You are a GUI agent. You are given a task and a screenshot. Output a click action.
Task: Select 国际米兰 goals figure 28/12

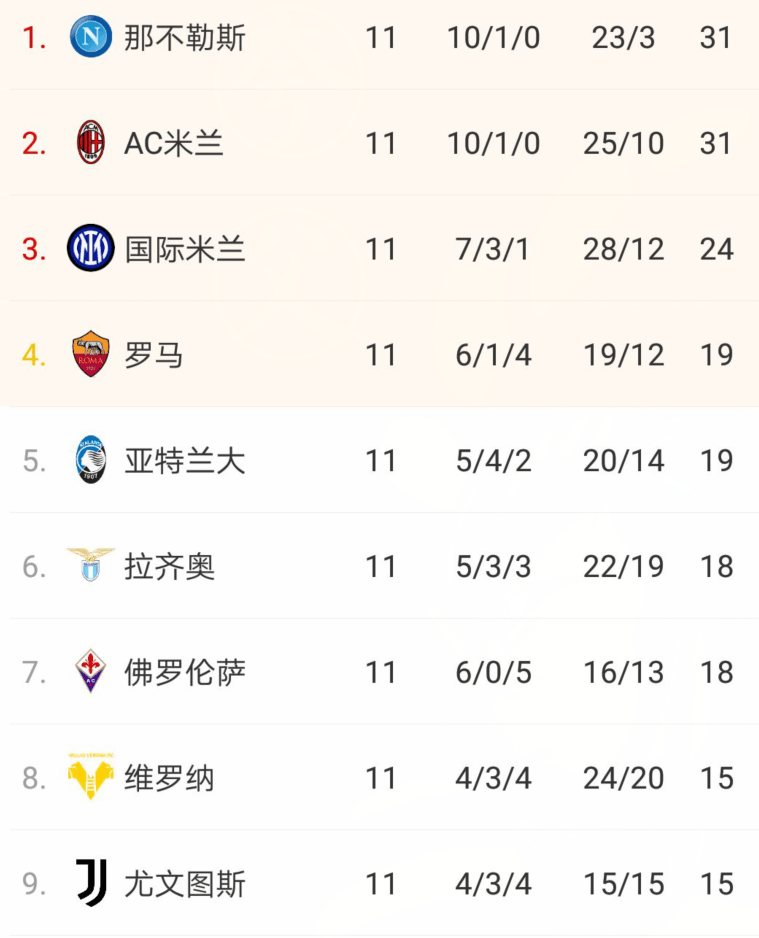tap(623, 249)
